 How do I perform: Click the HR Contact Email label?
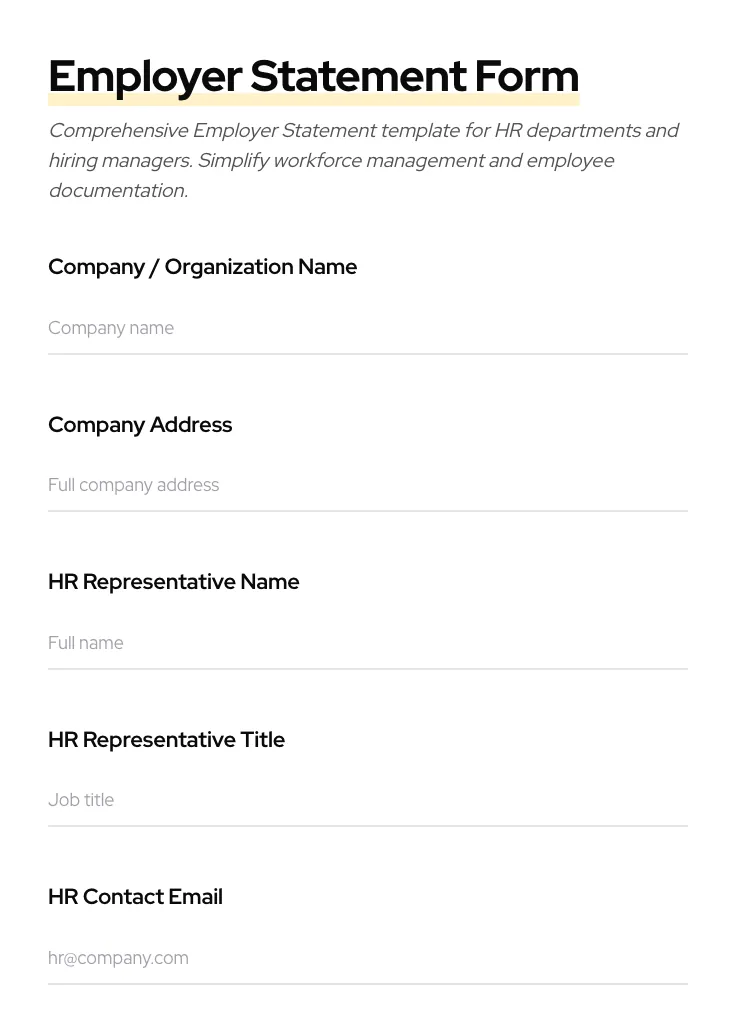click(x=135, y=896)
